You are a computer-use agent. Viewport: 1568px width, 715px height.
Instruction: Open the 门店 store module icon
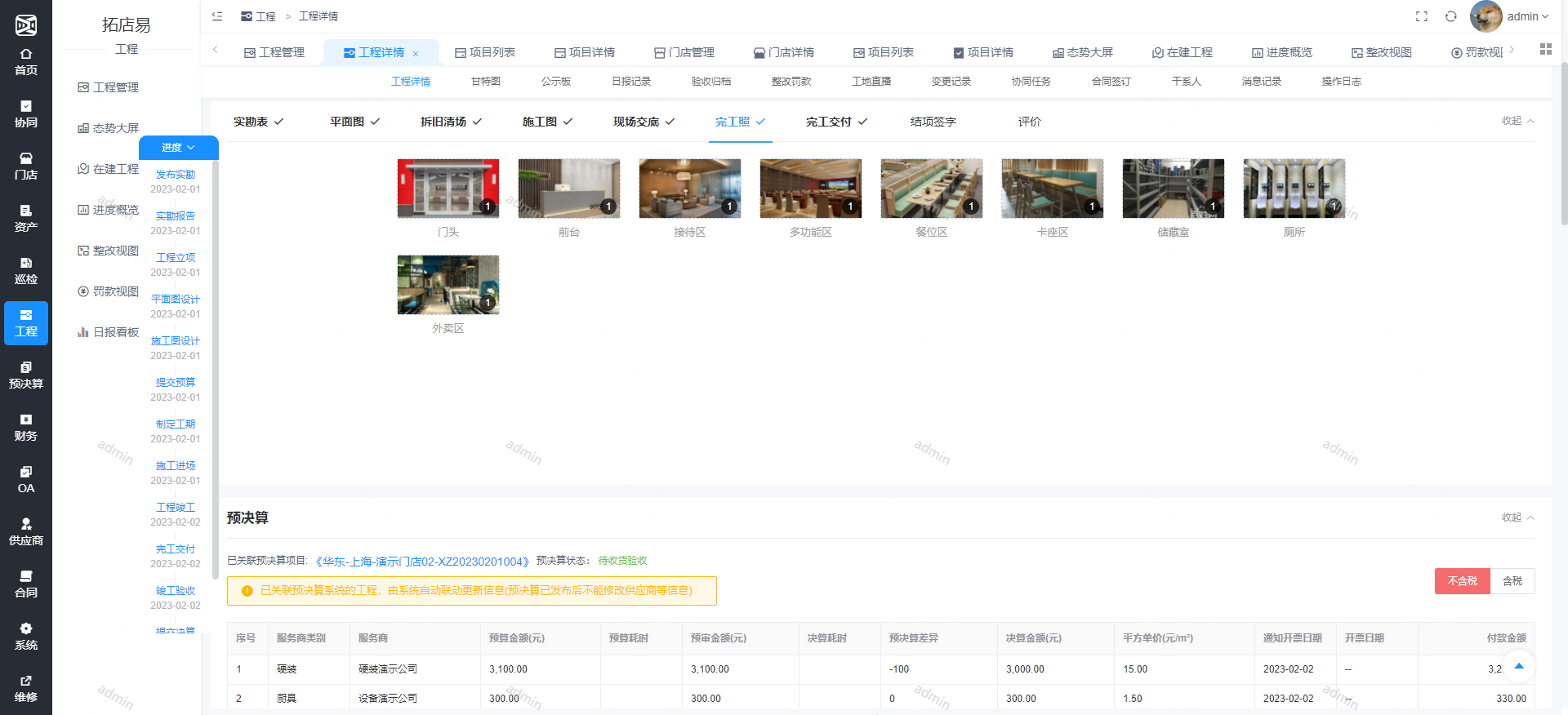pos(26,166)
